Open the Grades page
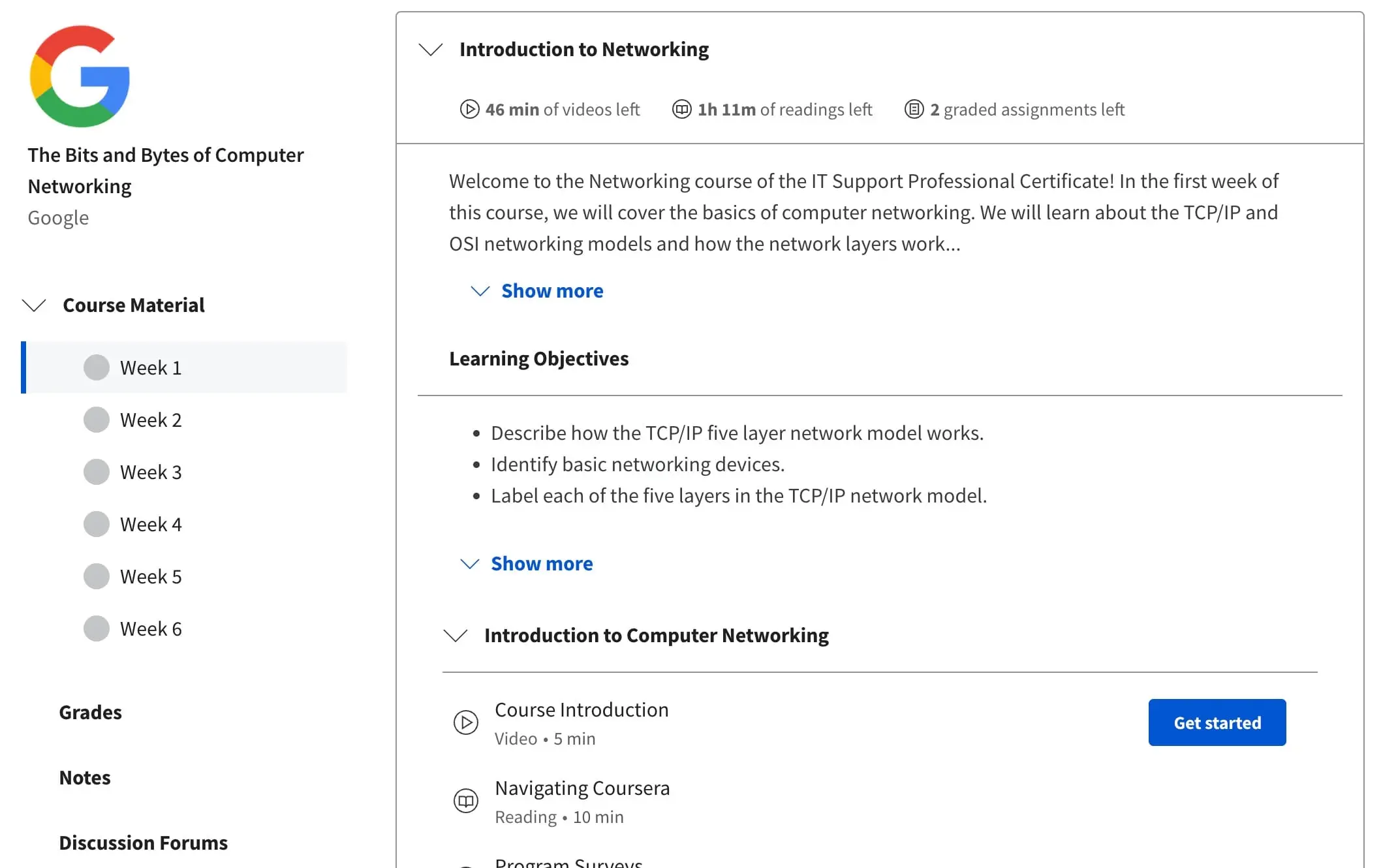Image resolution: width=1381 pixels, height=868 pixels. (x=90, y=712)
